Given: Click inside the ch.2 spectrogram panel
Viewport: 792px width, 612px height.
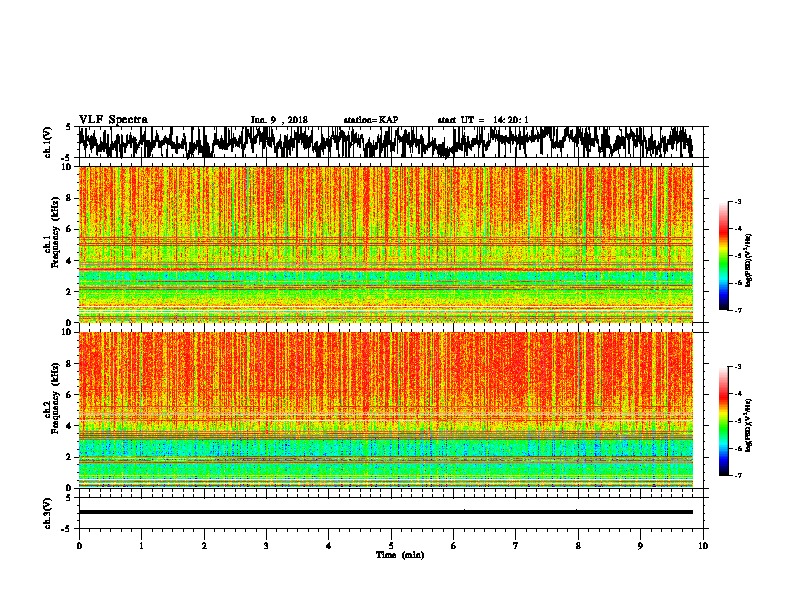Looking at the screenshot, I should 386,410.
